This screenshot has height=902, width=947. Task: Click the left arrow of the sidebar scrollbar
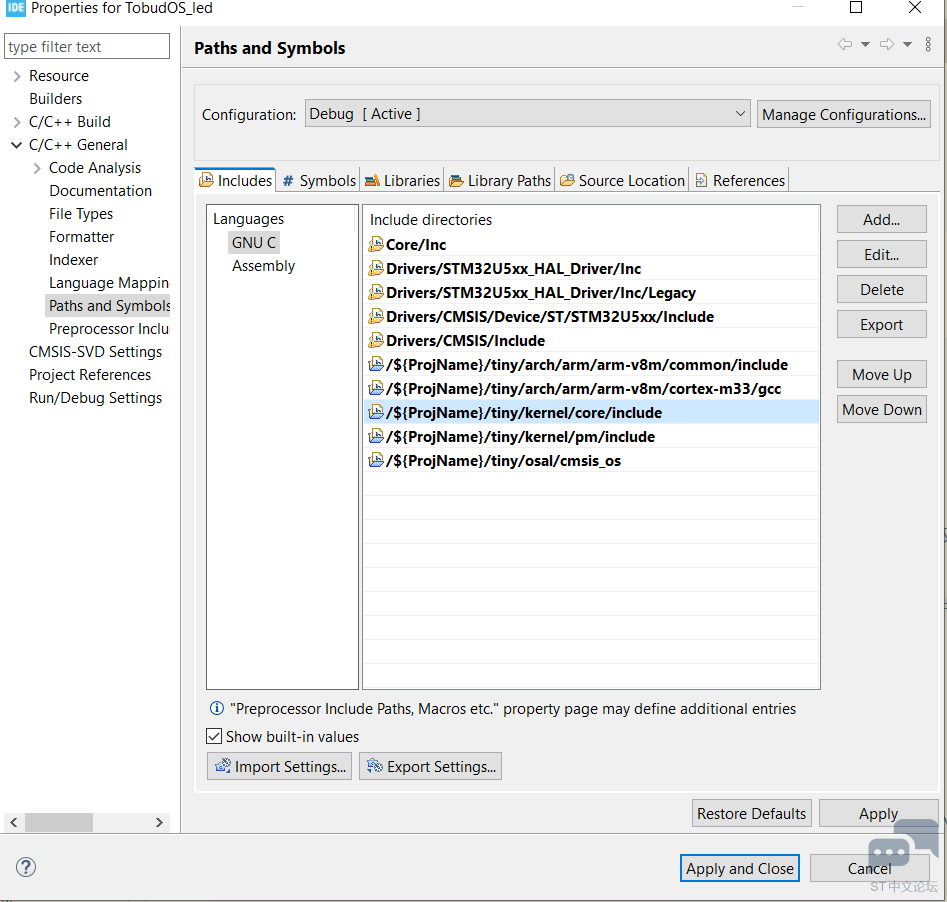[x=14, y=822]
